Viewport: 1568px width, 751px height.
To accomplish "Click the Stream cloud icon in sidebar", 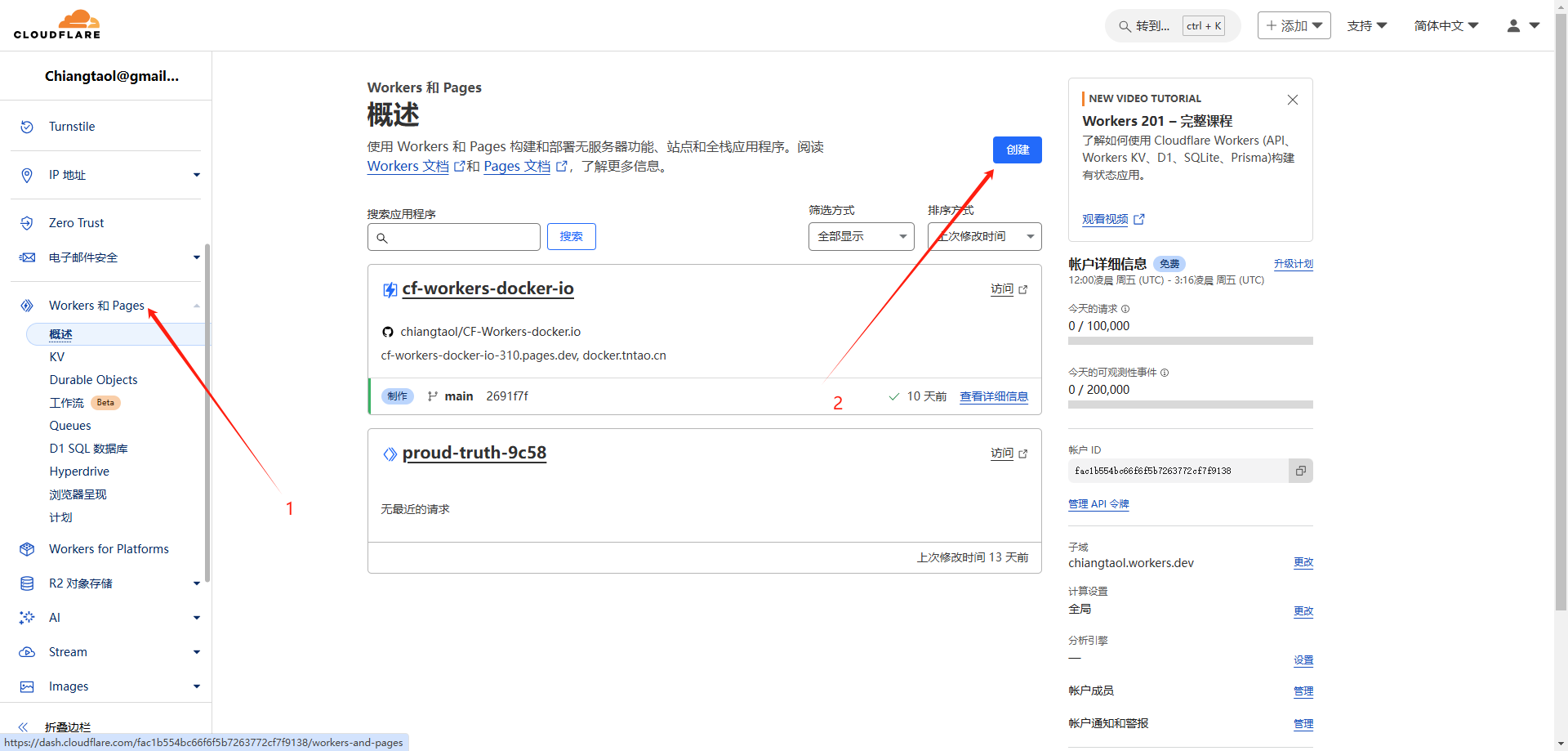I will click(27, 652).
